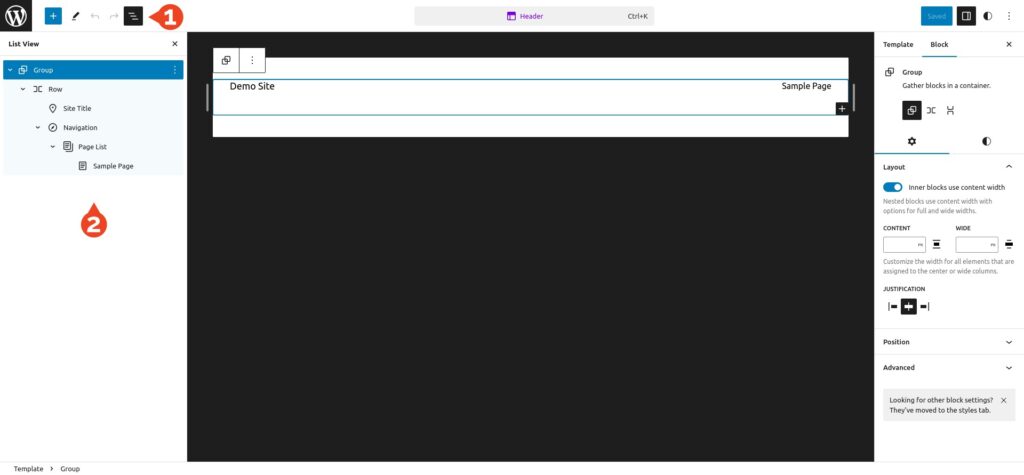This screenshot has height=475, width=1024.
Task: Dismiss the block settings notice
Action: click(x=1004, y=401)
